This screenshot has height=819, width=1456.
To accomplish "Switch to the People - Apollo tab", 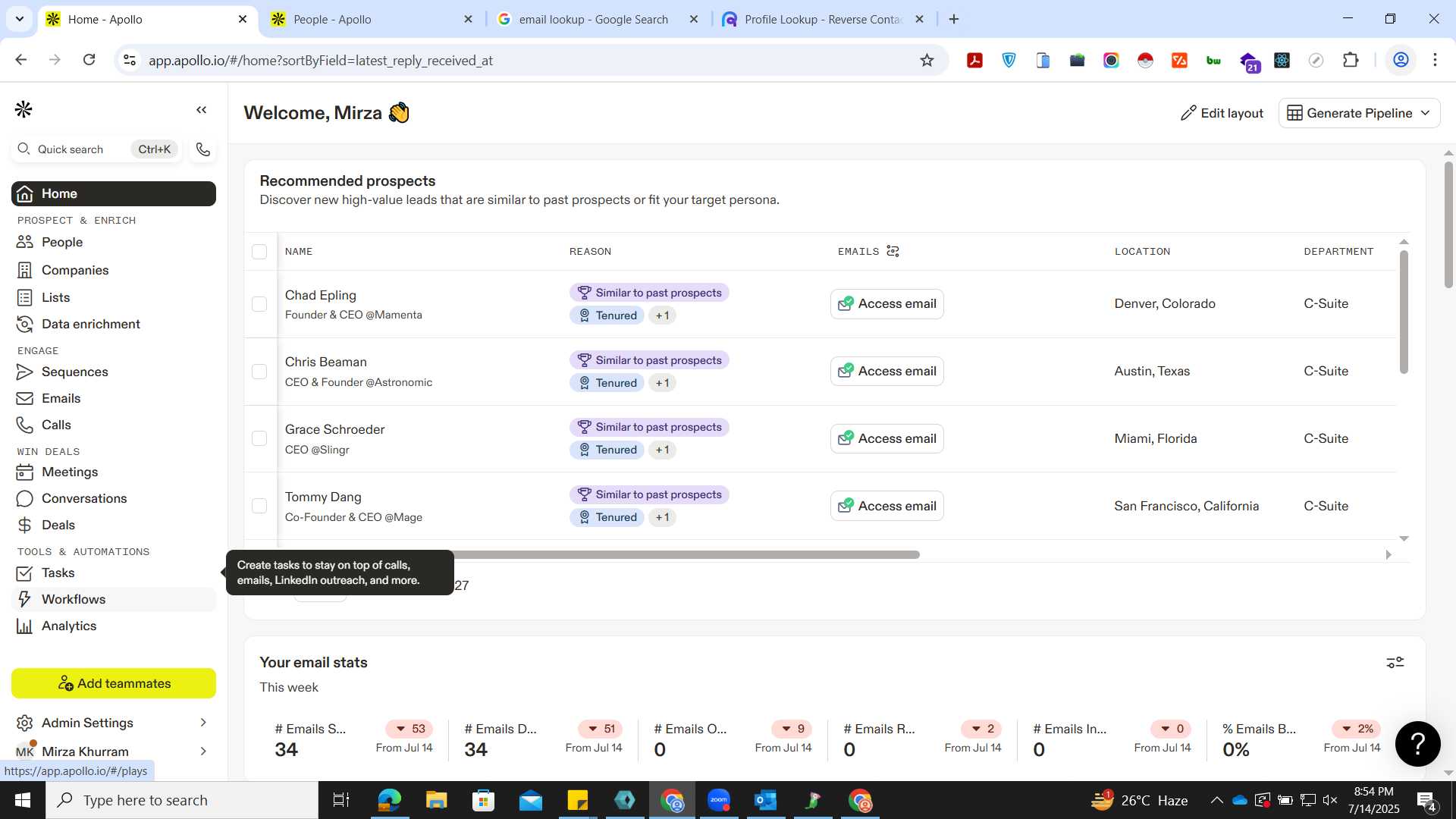I will click(372, 19).
